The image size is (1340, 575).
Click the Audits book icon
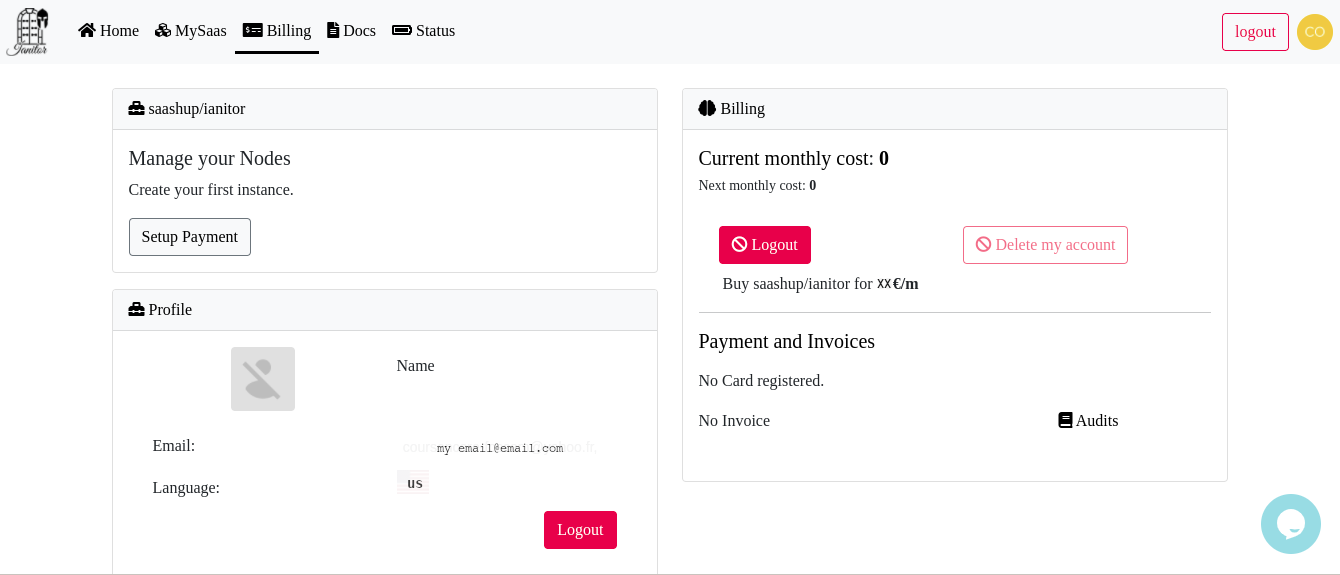click(1065, 421)
